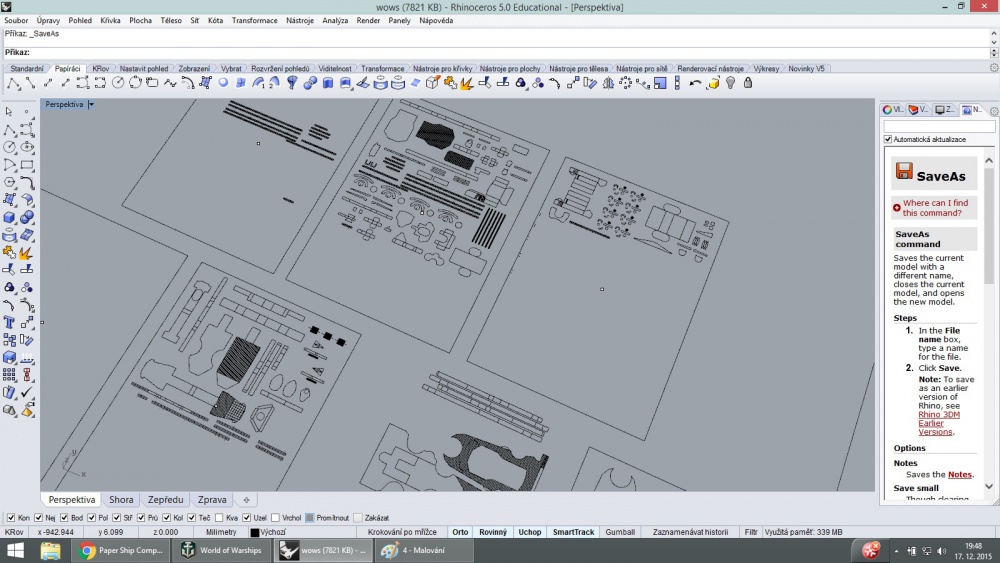The image size is (1000, 563).
Task: Toggle the Nej osnap checkbox
Action: point(38,518)
